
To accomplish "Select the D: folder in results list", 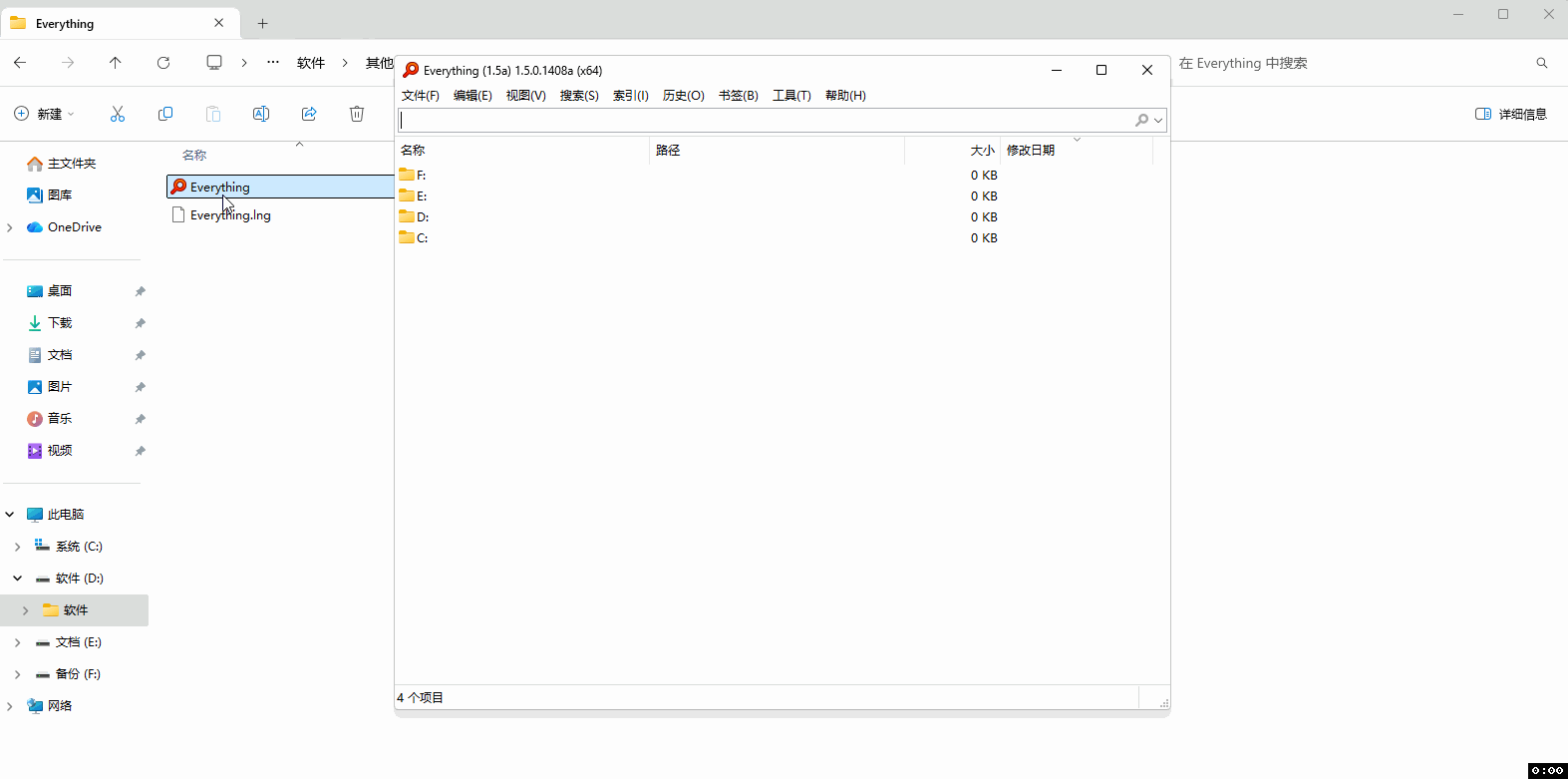I will click(x=423, y=216).
